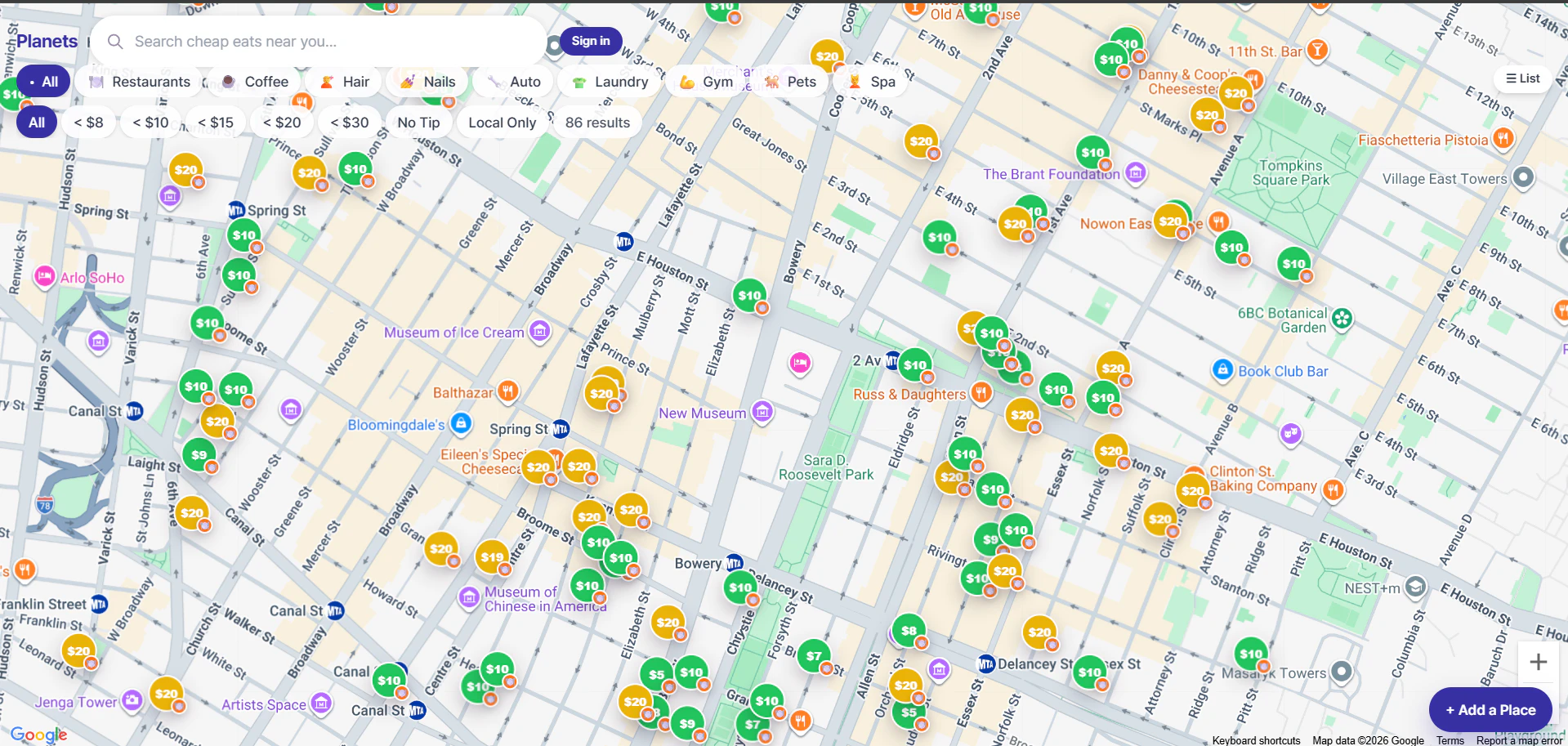The image size is (1568, 746).
Task: Click the zoom in plus button
Action: tap(1538, 662)
